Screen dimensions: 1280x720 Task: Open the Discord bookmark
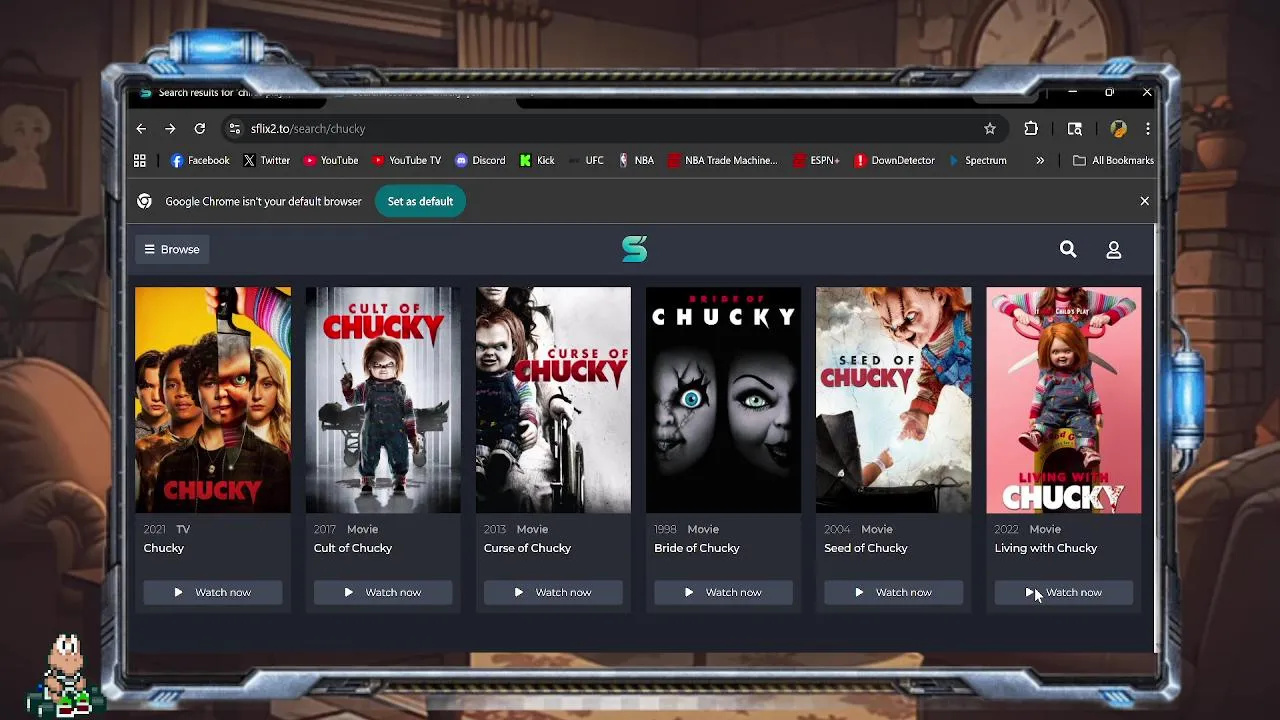point(480,160)
